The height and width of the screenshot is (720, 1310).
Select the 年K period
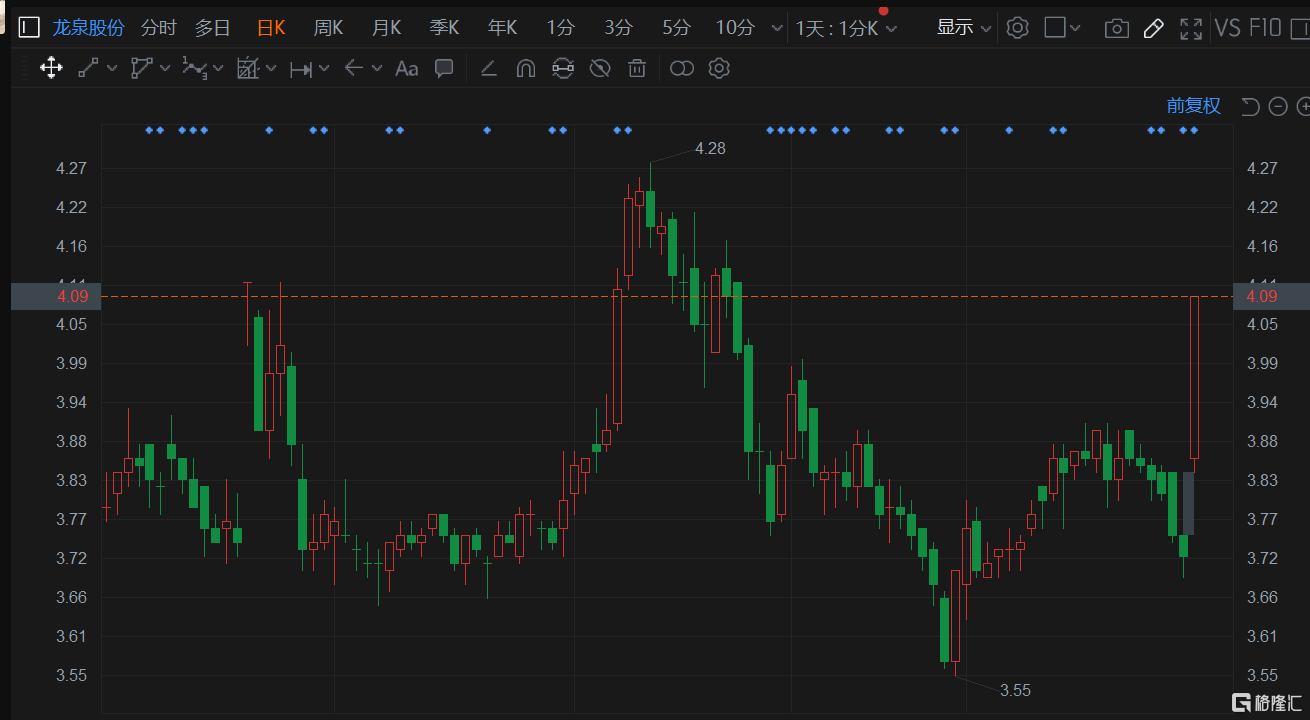click(502, 28)
